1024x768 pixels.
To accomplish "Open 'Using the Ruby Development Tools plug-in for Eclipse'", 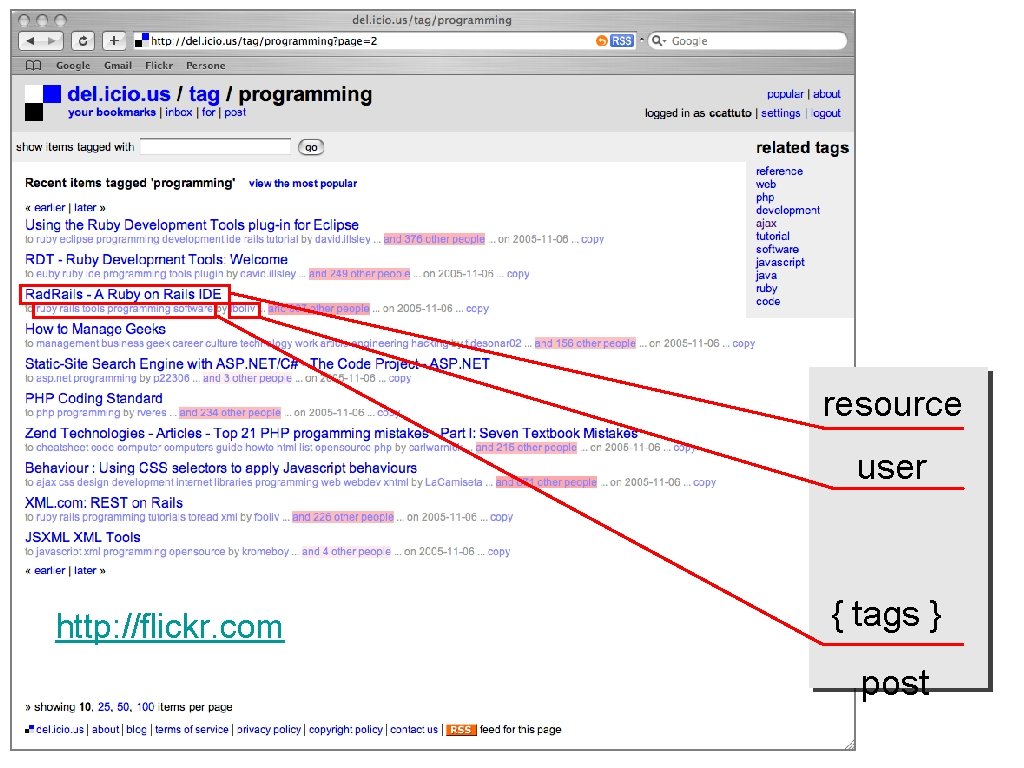I will (192, 225).
